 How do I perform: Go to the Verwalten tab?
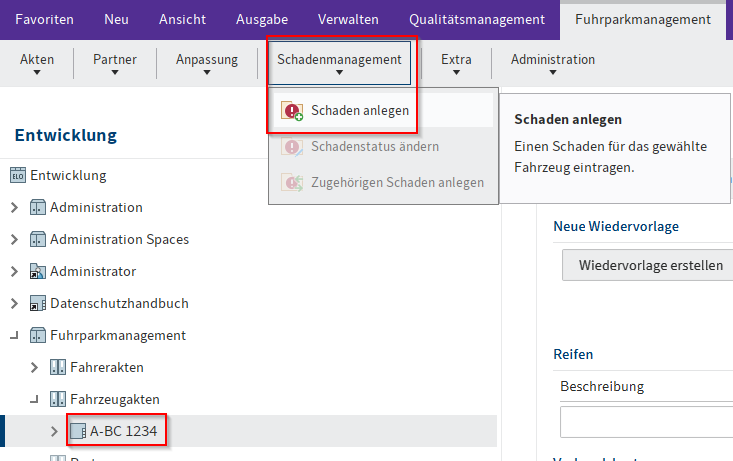pos(348,20)
